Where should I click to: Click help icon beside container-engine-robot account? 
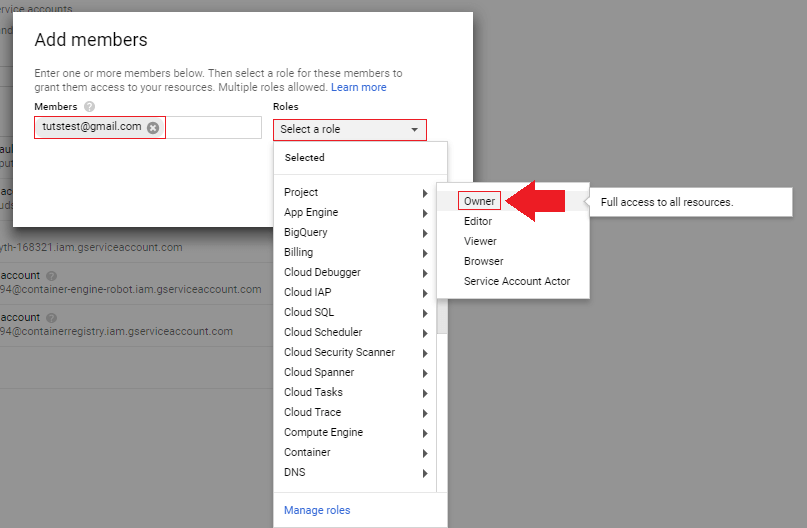pos(51,276)
